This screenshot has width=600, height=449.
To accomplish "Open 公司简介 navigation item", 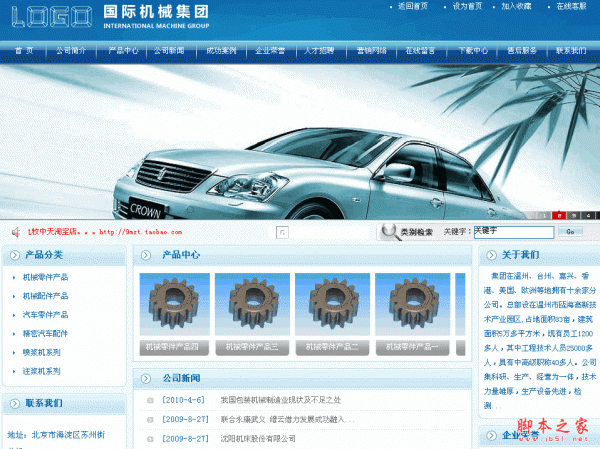I will (x=71, y=51).
